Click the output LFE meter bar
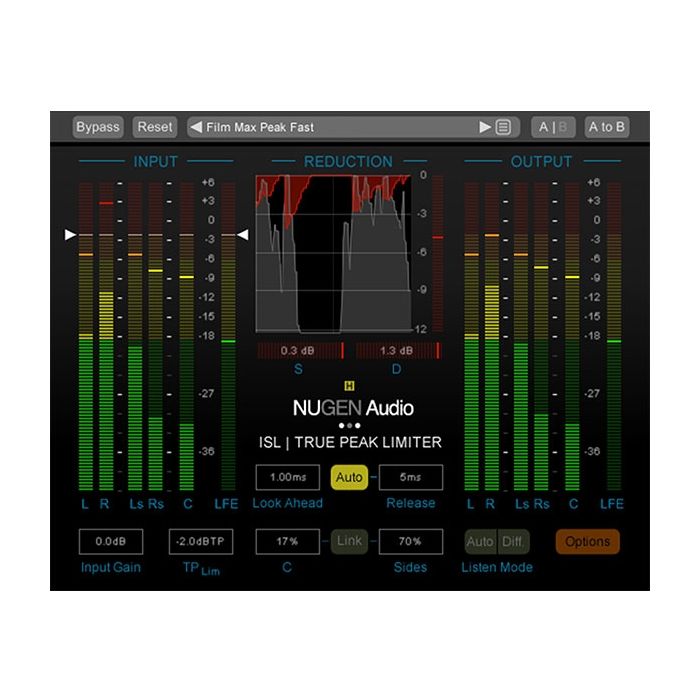The image size is (700, 700). tap(614, 337)
